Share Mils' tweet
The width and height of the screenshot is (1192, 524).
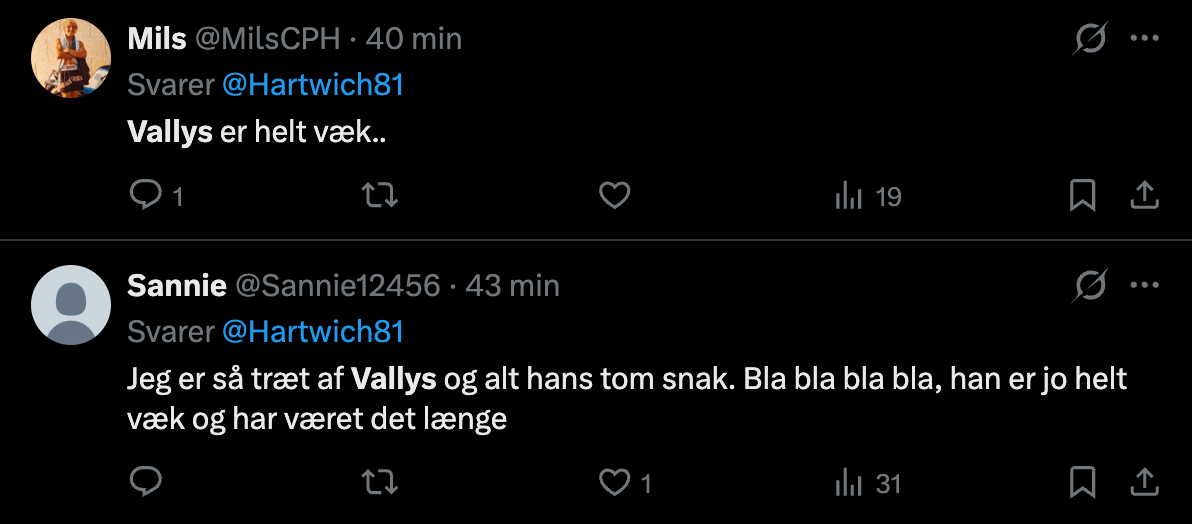point(1143,196)
